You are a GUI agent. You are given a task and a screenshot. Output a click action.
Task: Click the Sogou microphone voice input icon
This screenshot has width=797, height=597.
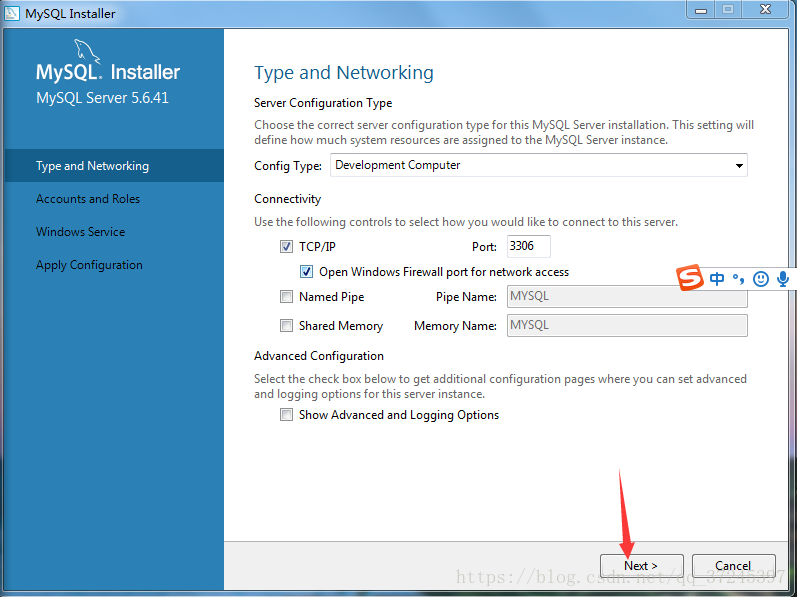pos(783,278)
